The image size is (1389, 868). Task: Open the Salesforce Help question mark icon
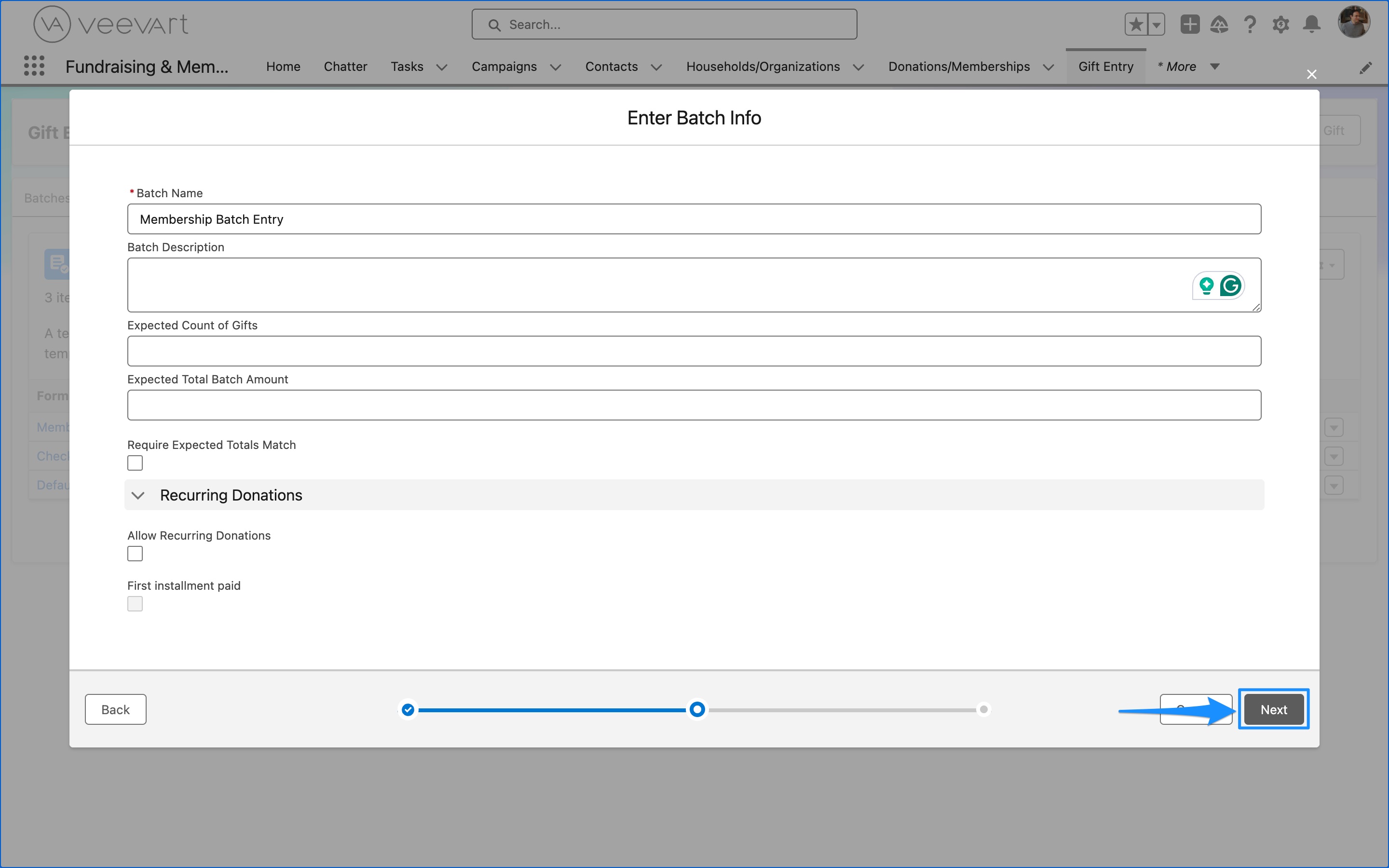click(1250, 24)
